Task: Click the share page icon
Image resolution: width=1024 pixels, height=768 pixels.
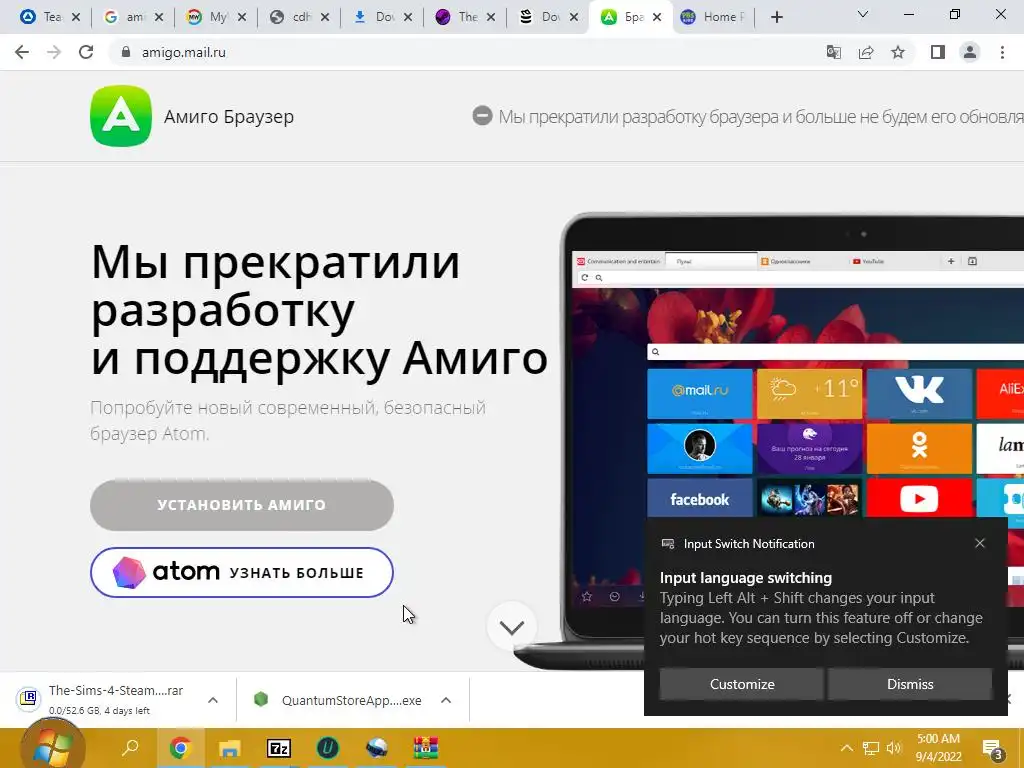Action: click(866, 52)
